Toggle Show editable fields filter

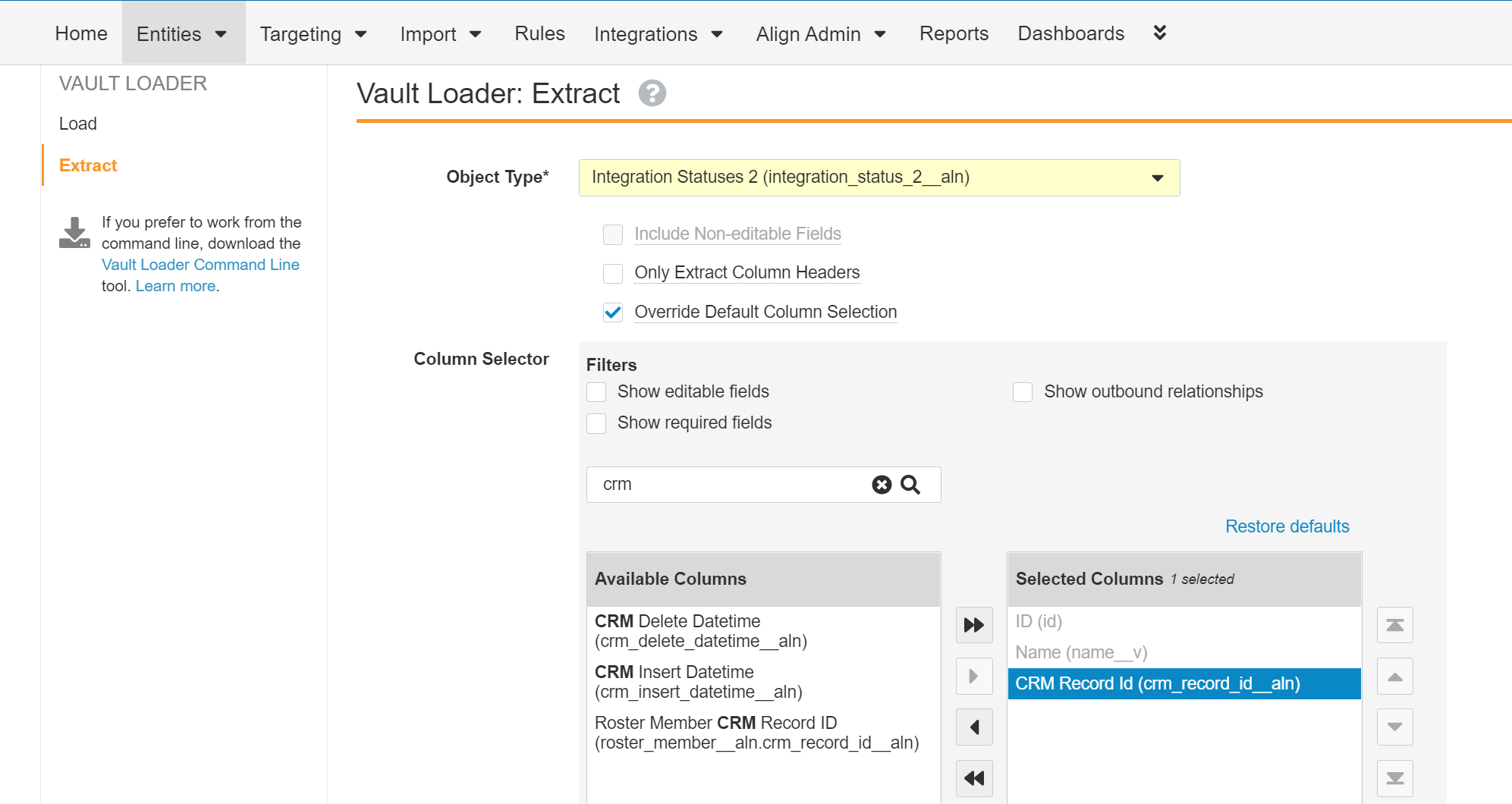click(x=597, y=392)
